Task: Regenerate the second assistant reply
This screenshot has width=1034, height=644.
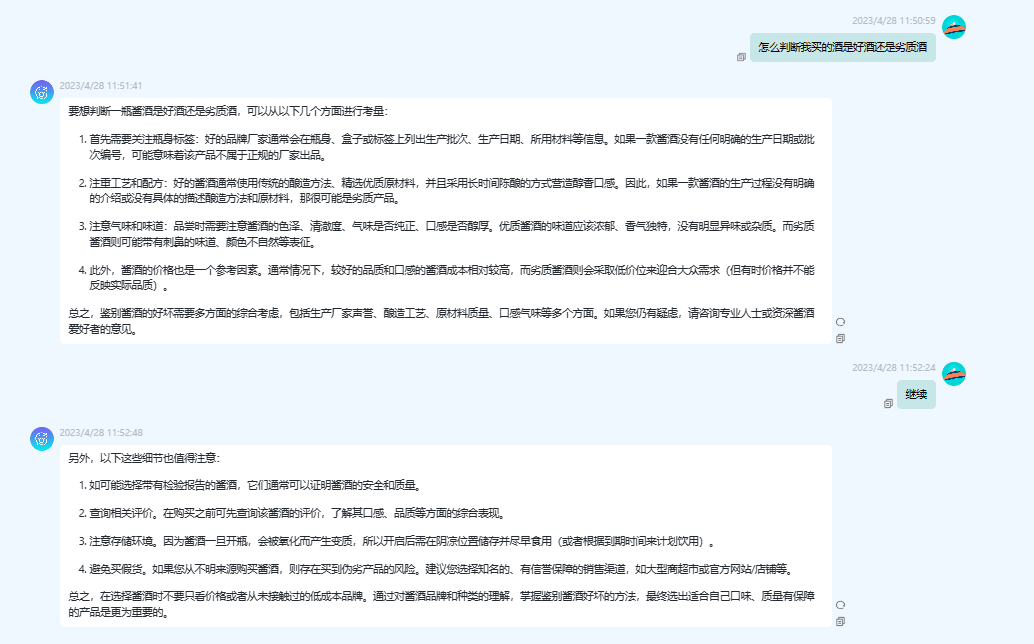Action: pos(840,605)
